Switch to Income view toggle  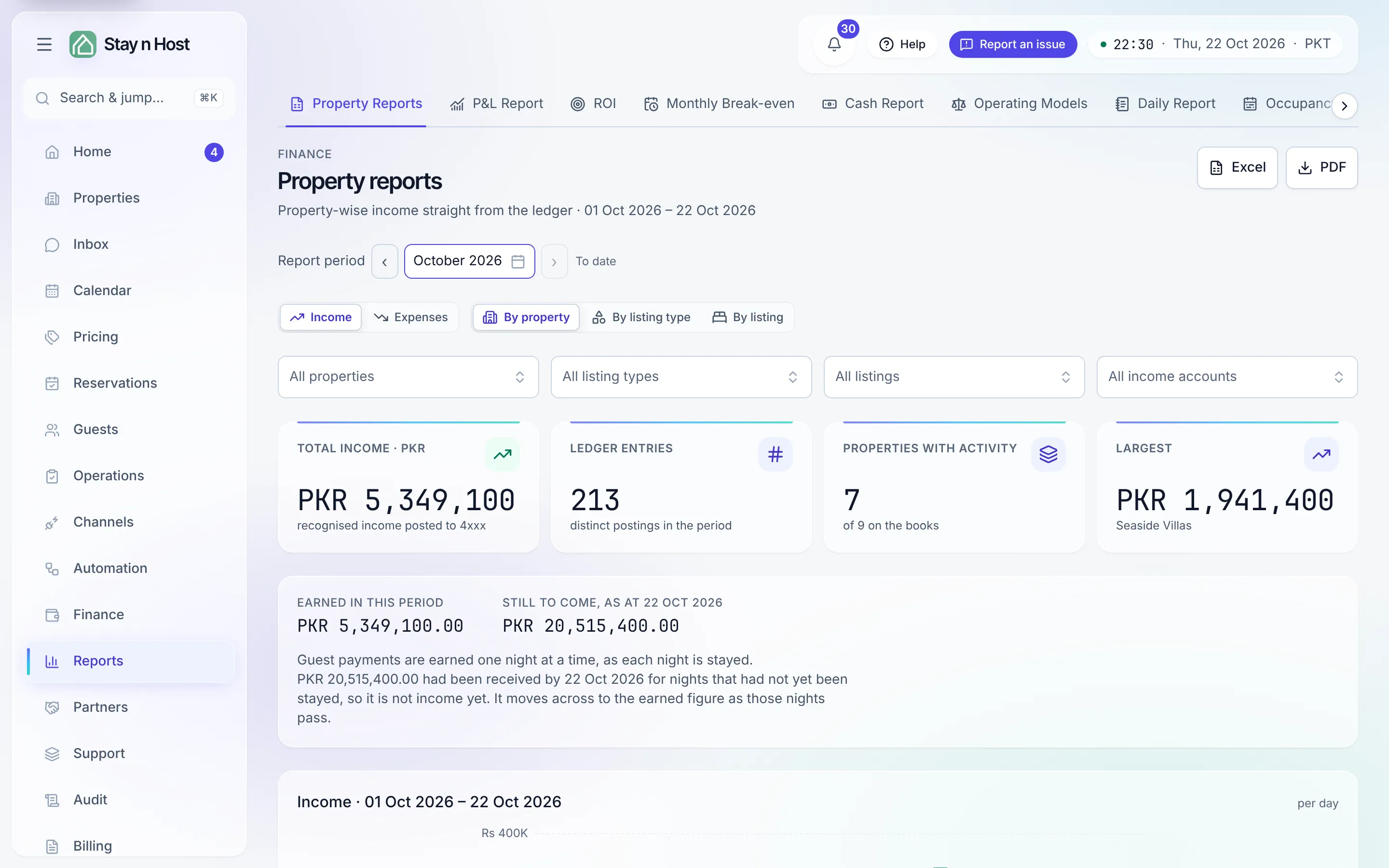click(x=321, y=317)
